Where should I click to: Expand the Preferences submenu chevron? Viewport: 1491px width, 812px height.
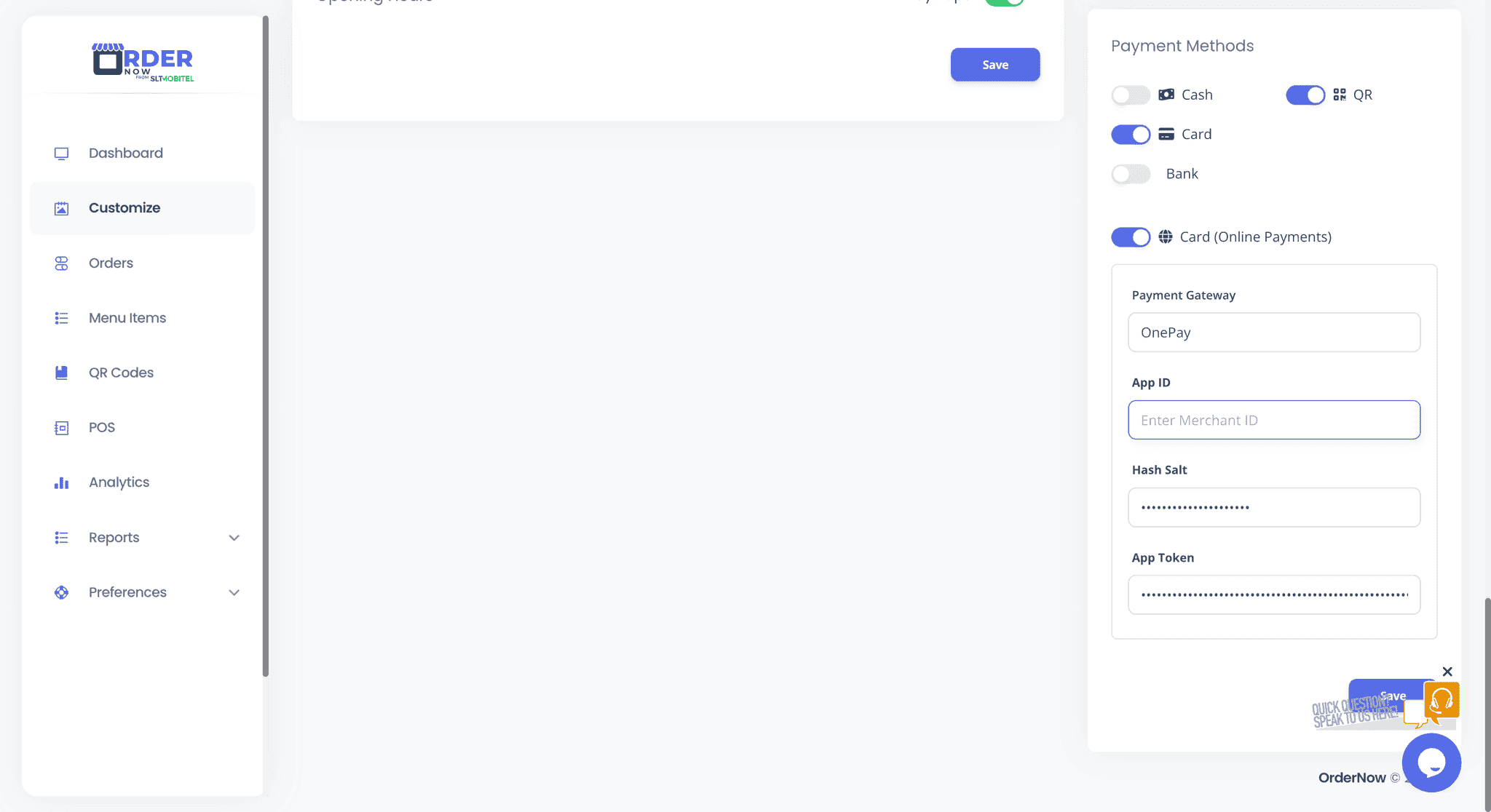tap(234, 592)
